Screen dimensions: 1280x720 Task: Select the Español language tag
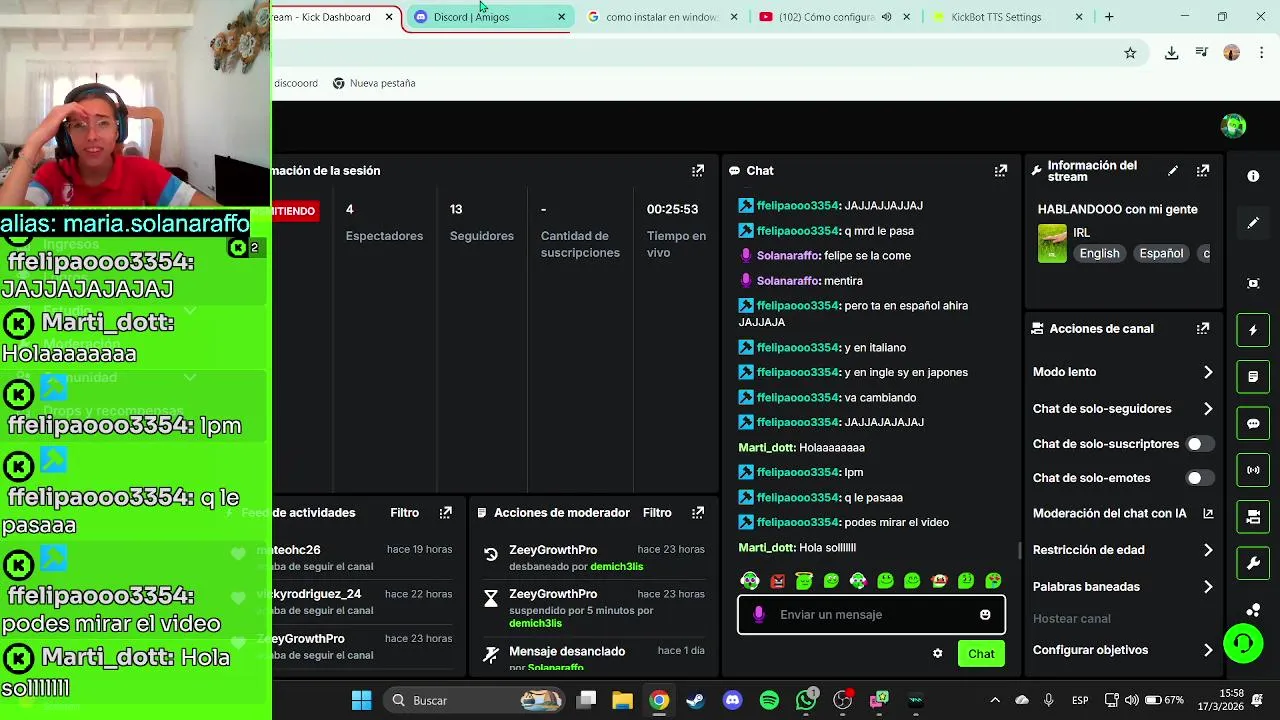[1161, 254]
